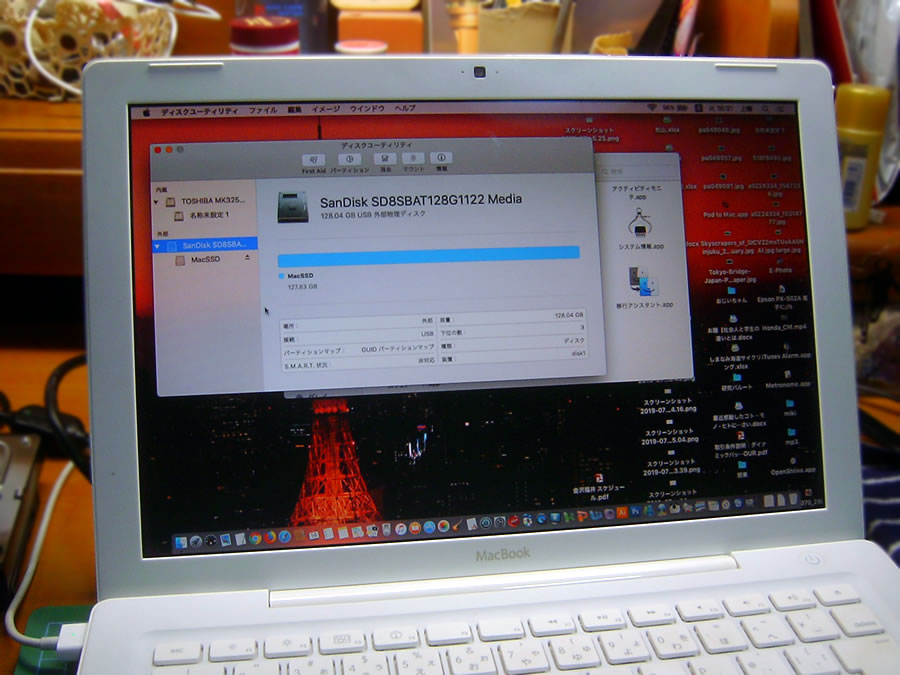Open Spotlight search in the menu bar

coord(766,108)
